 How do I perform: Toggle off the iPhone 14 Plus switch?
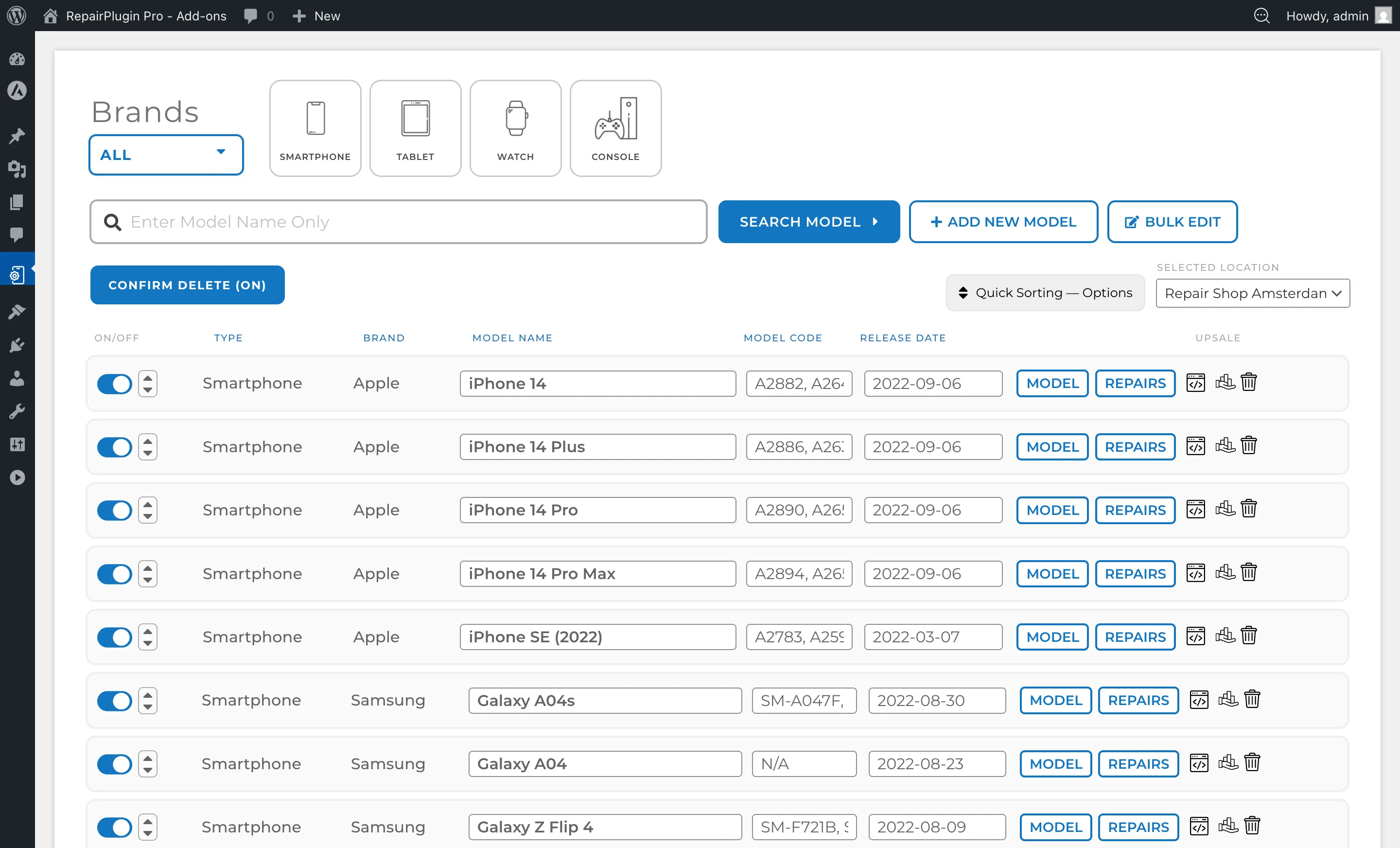114,447
